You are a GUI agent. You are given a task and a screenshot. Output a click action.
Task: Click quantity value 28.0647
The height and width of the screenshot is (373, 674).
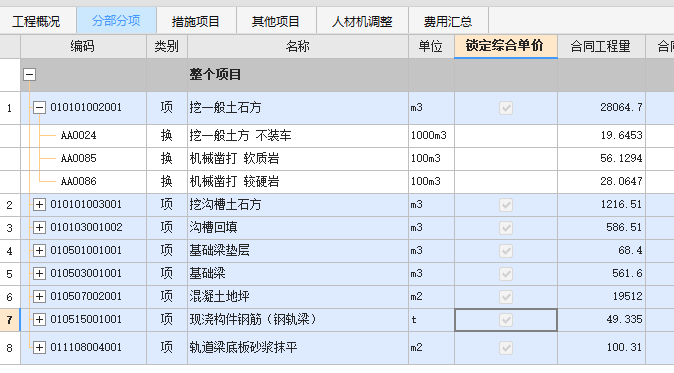pos(621,181)
